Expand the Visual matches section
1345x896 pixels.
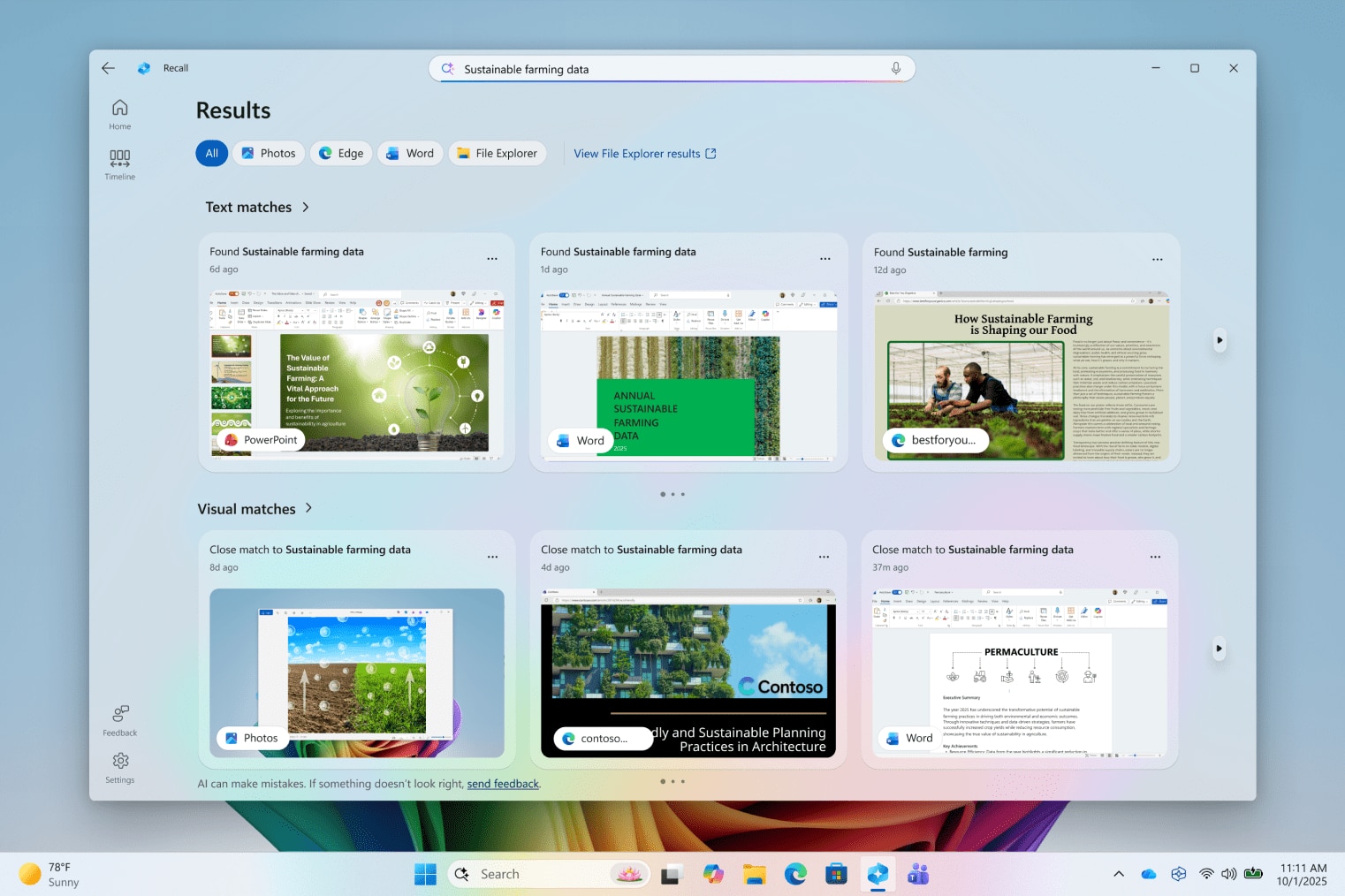pyautogui.click(x=255, y=509)
